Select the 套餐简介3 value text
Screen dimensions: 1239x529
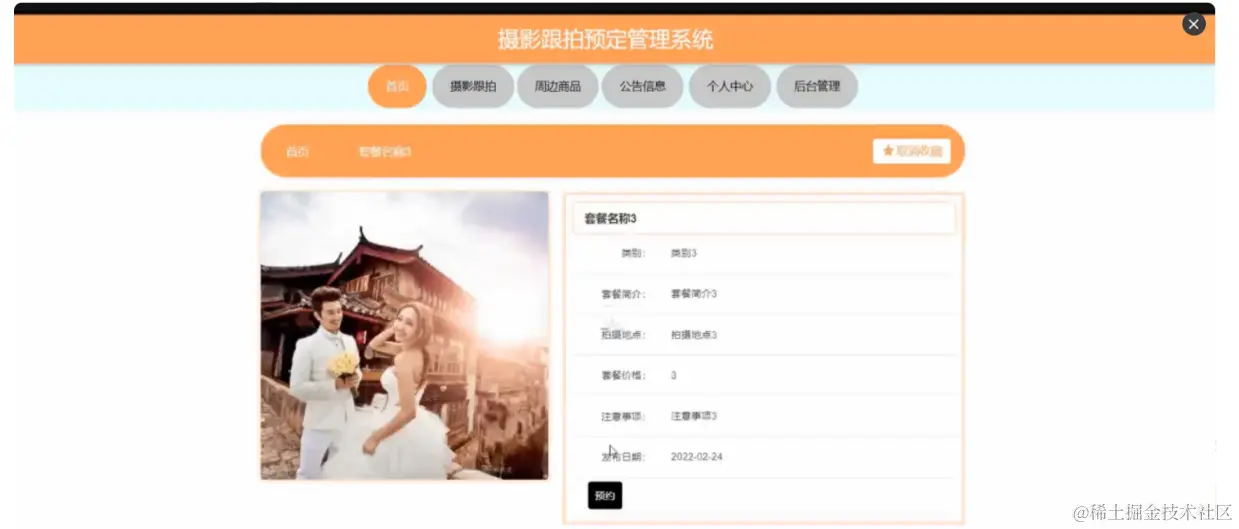coord(693,294)
